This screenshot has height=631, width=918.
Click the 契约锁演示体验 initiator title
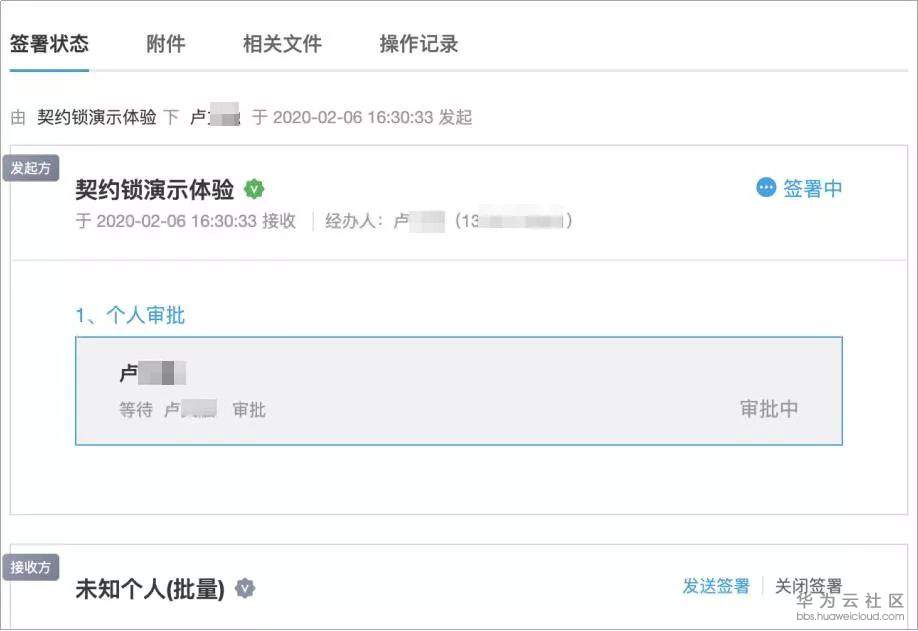point(155,190)
